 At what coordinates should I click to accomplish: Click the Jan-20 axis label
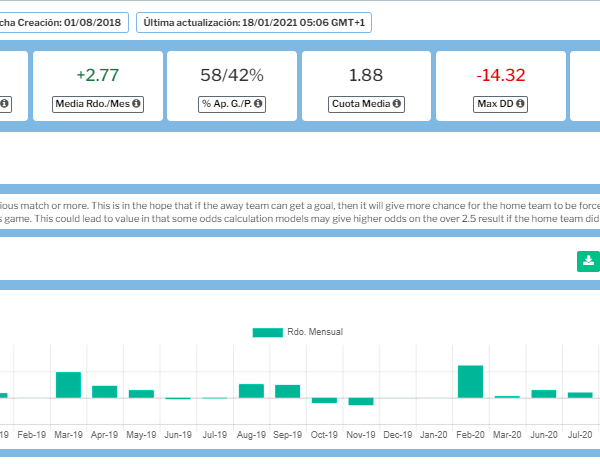434,435
